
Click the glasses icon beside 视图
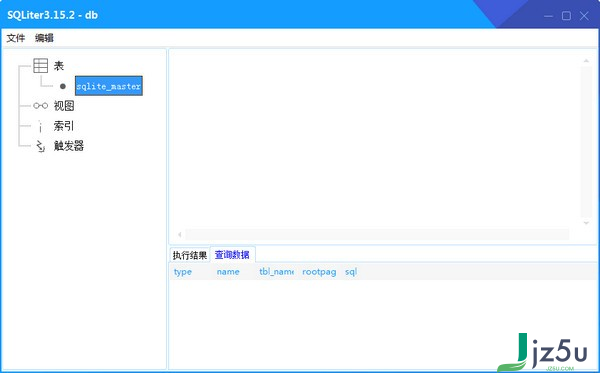(x=41, y=106)
